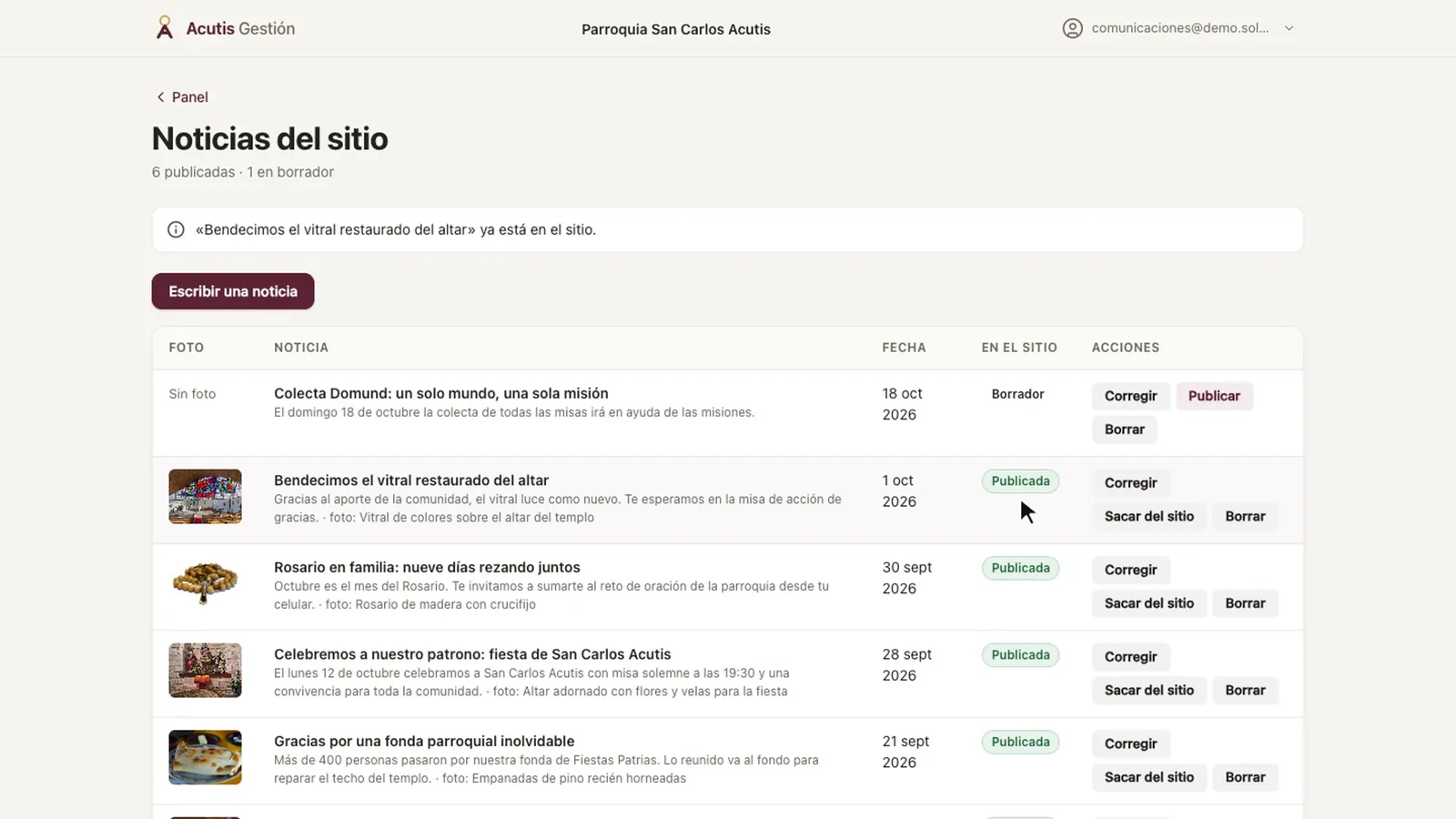Image resolution: width=1456 pixels, height=819 pixels.
Task: Click the back chevron next to Panel
Action: pyautogui.click(x=160, y=97)
